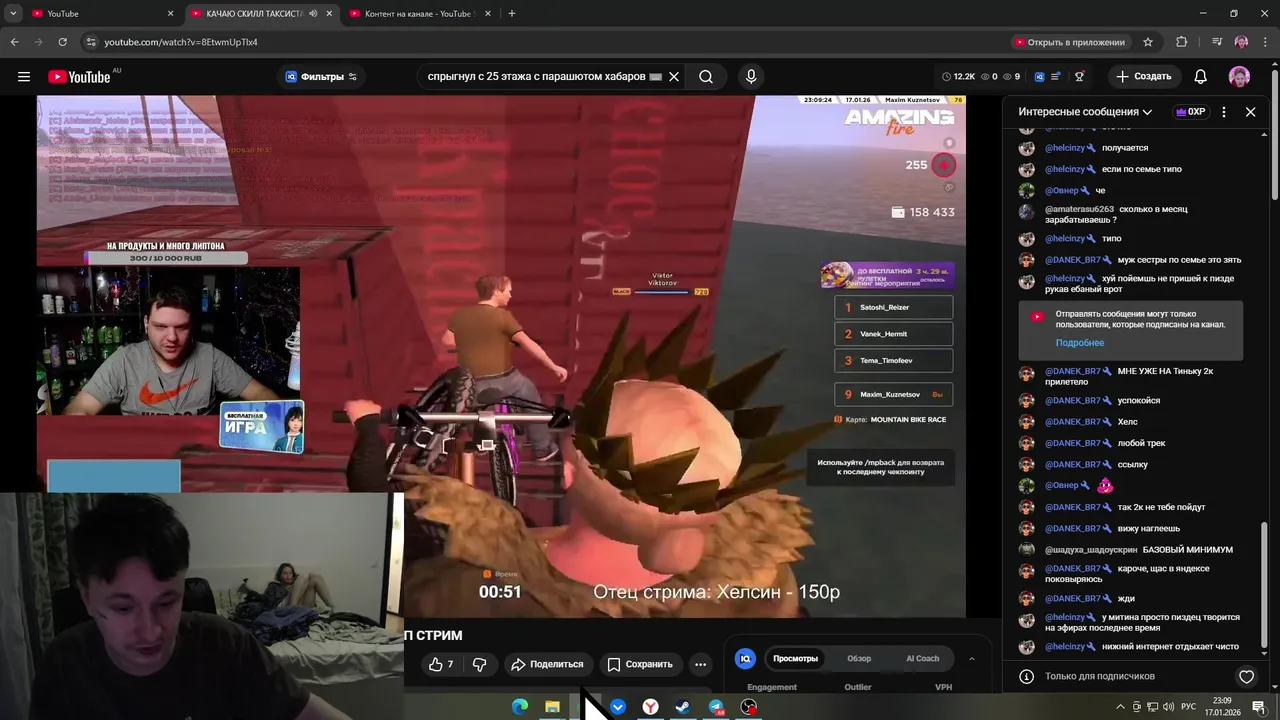The image size is (1280, 720).
Task: Run the search with the magnifier icon
Action: (x=706, y=77)
